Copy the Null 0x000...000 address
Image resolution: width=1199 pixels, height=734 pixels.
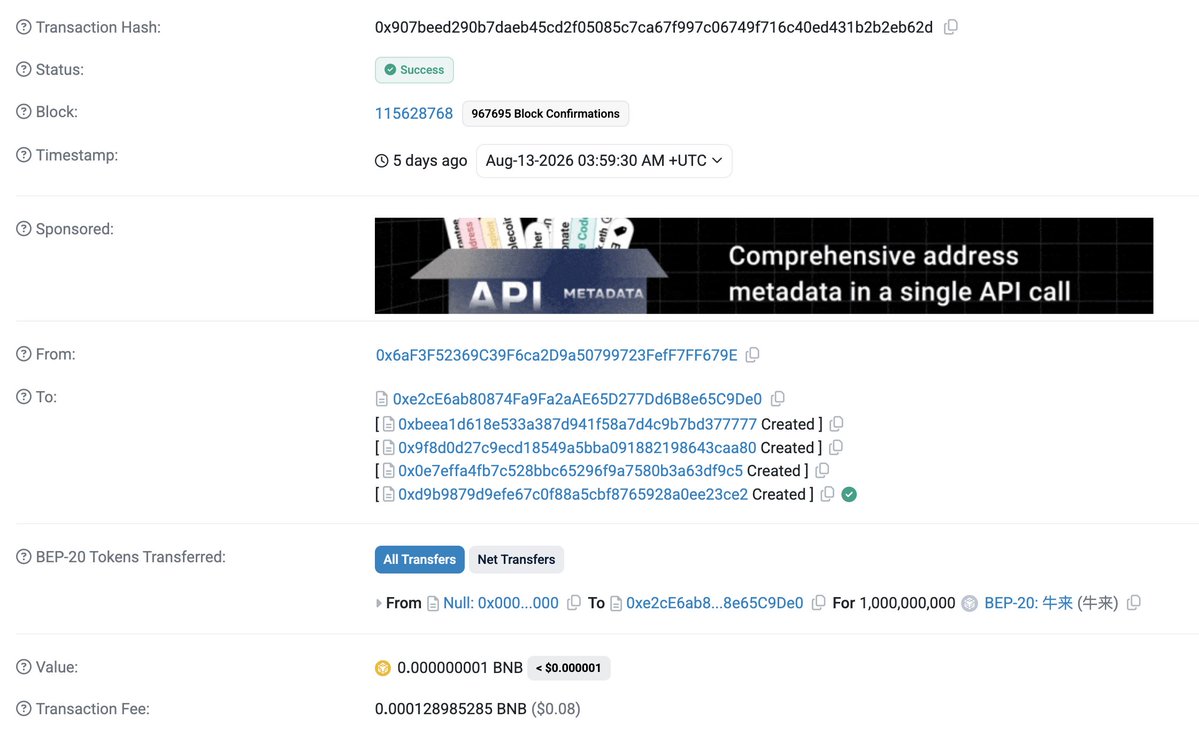tap(574, 602)
